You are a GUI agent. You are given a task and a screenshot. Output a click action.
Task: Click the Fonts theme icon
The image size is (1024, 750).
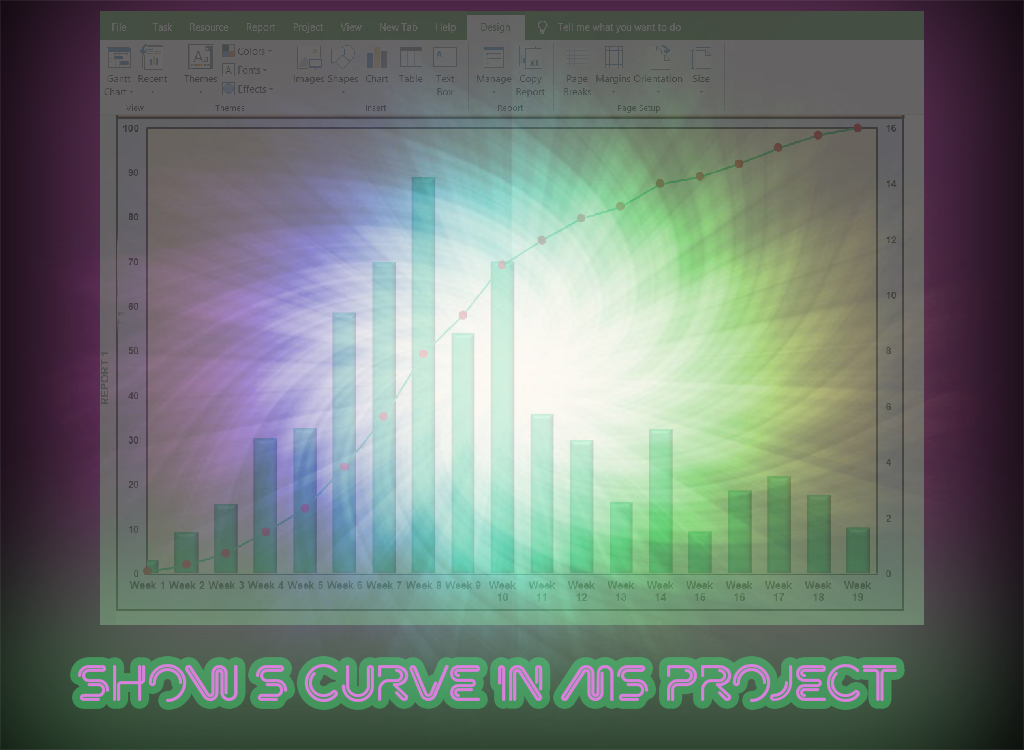click(229, 70)
